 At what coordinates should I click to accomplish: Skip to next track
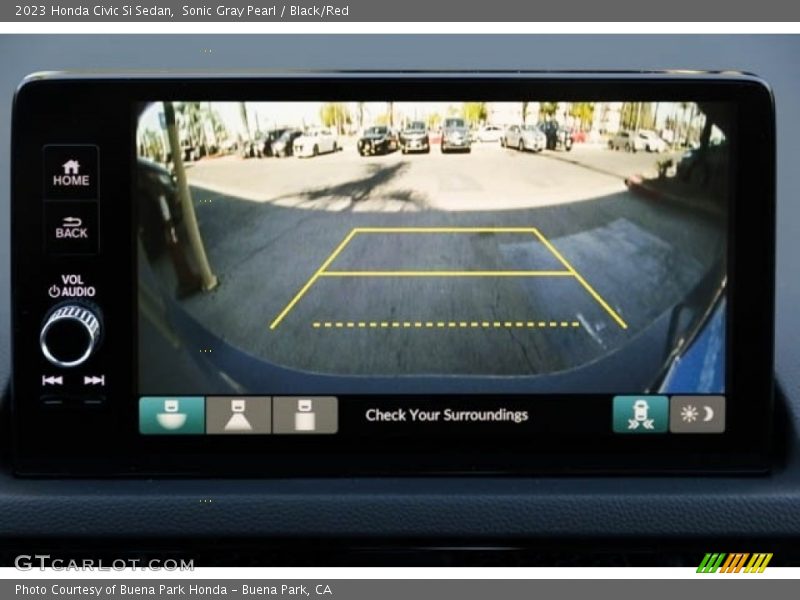point(93,380)
